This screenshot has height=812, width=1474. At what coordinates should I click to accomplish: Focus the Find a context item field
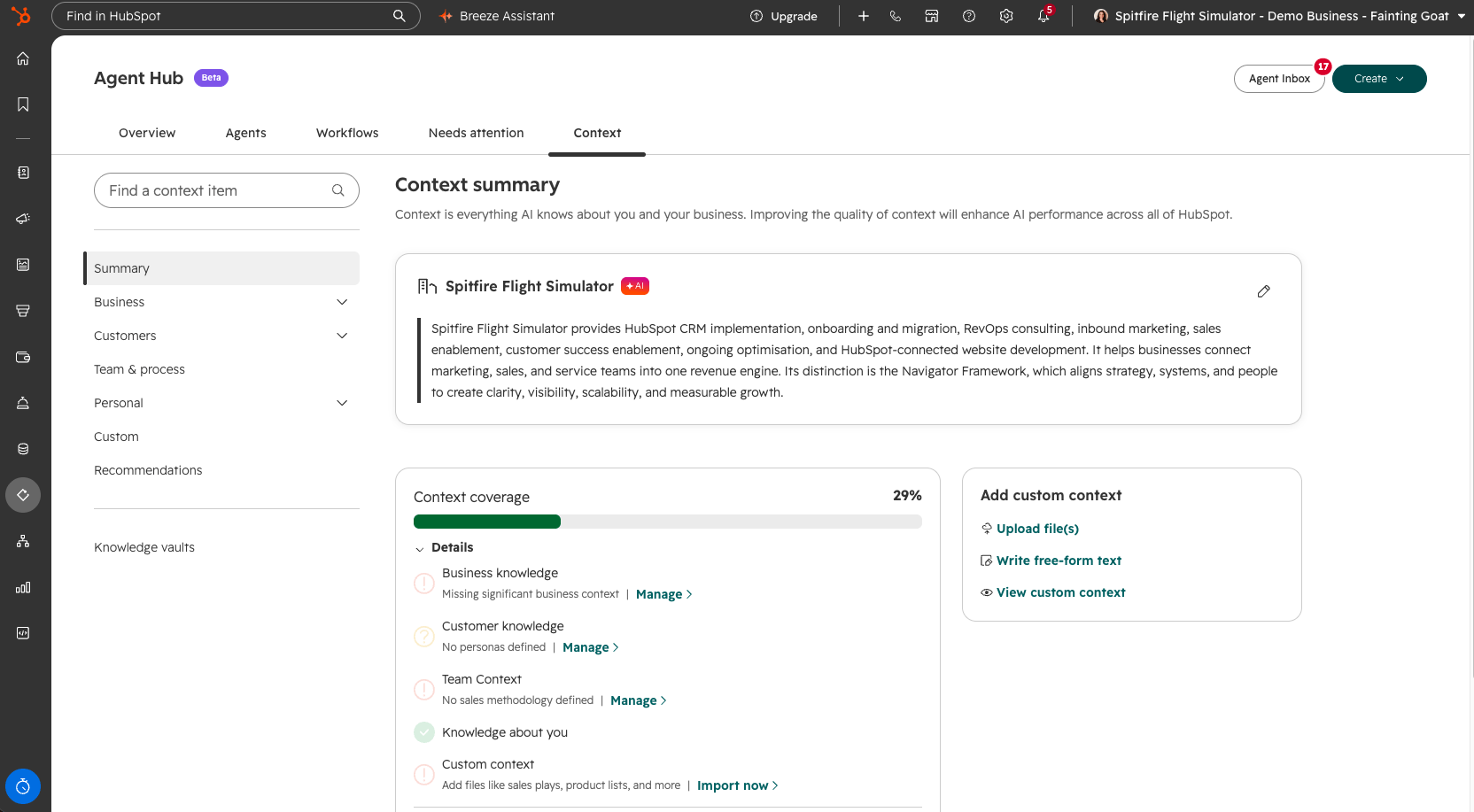point(227,190)
